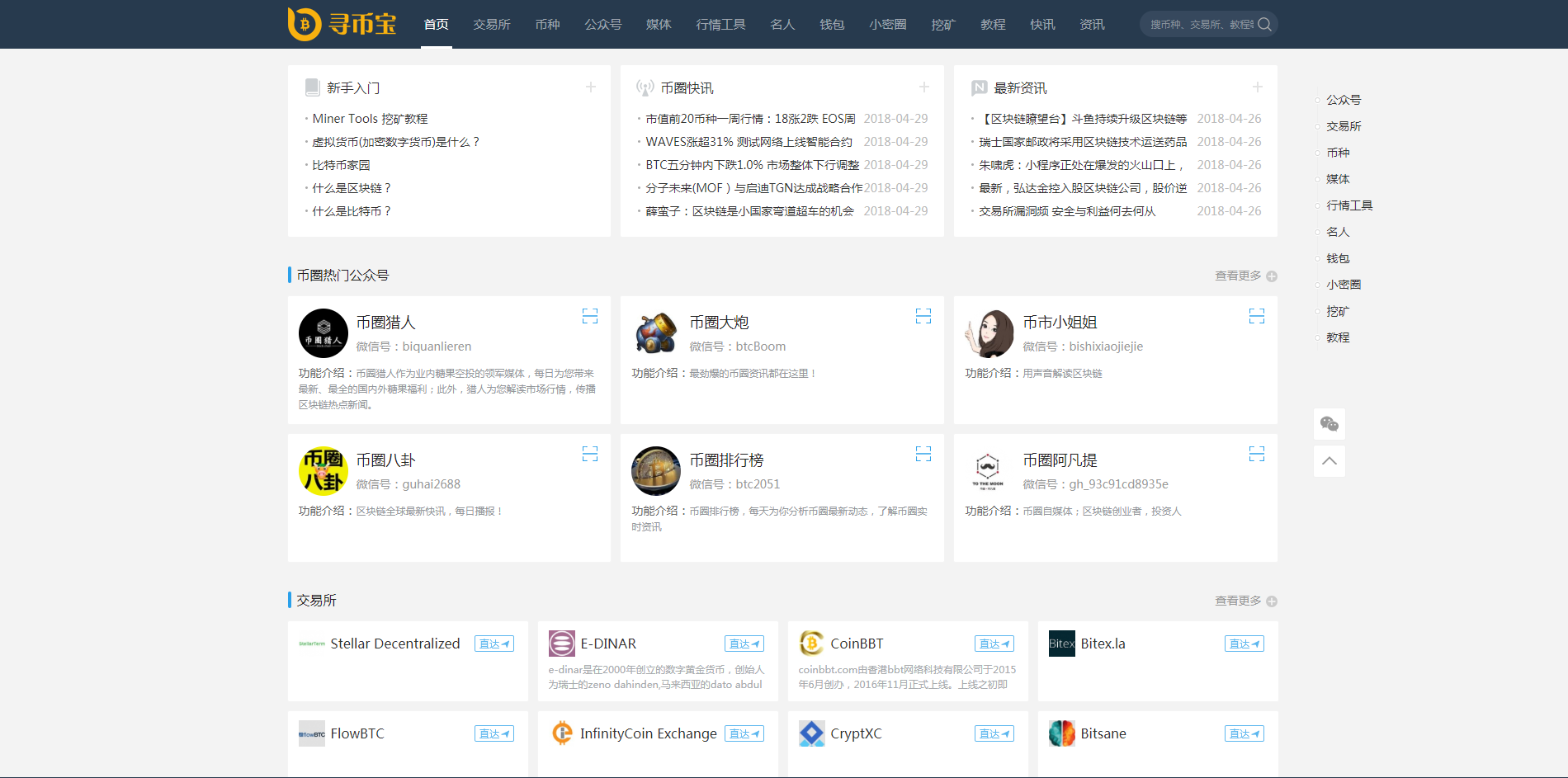Show QR code for 币圈大炮 account

click(923, 316)
